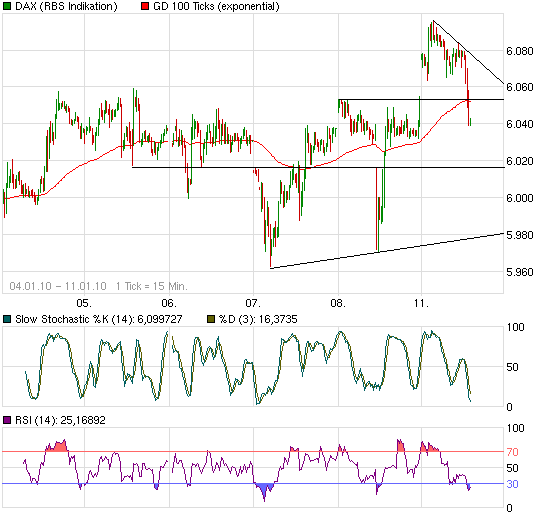Image resolution: width=545 pixels, height=516 pixels.
Task: Select the 'GD 100 Ticks (exponential)' legend label
Action: click(x=216, y=7)
